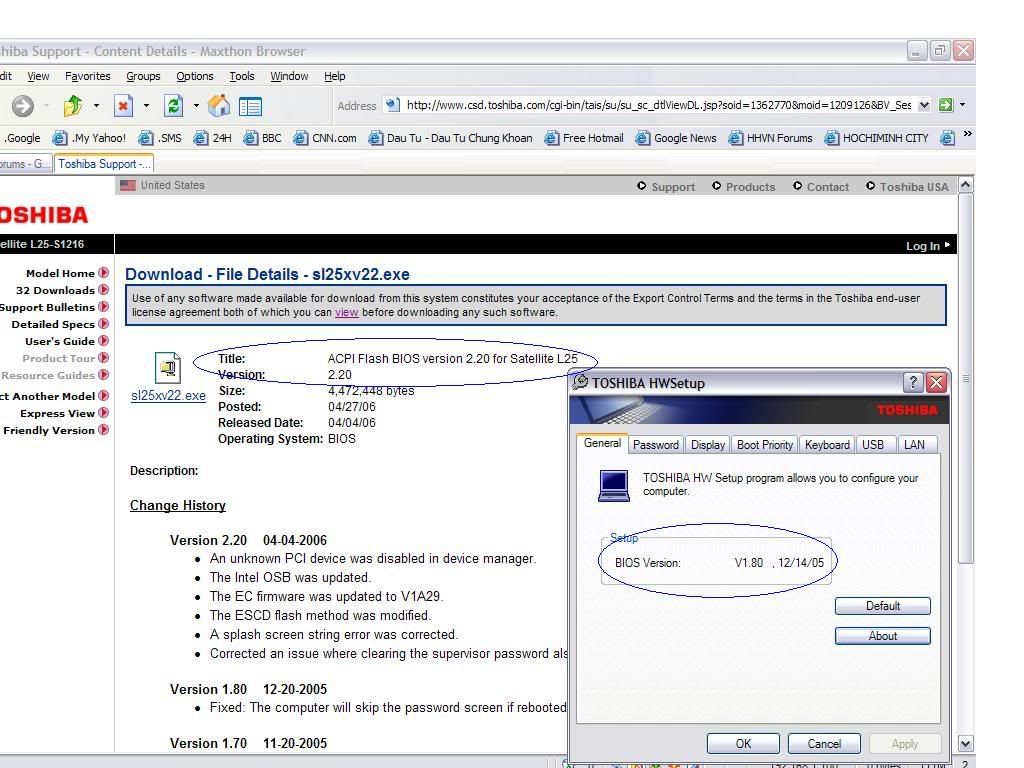The height and width of the screenshot is (768, 1024).
Task: Click the sl25xv22.exe file icon
Action: (168, 368)
